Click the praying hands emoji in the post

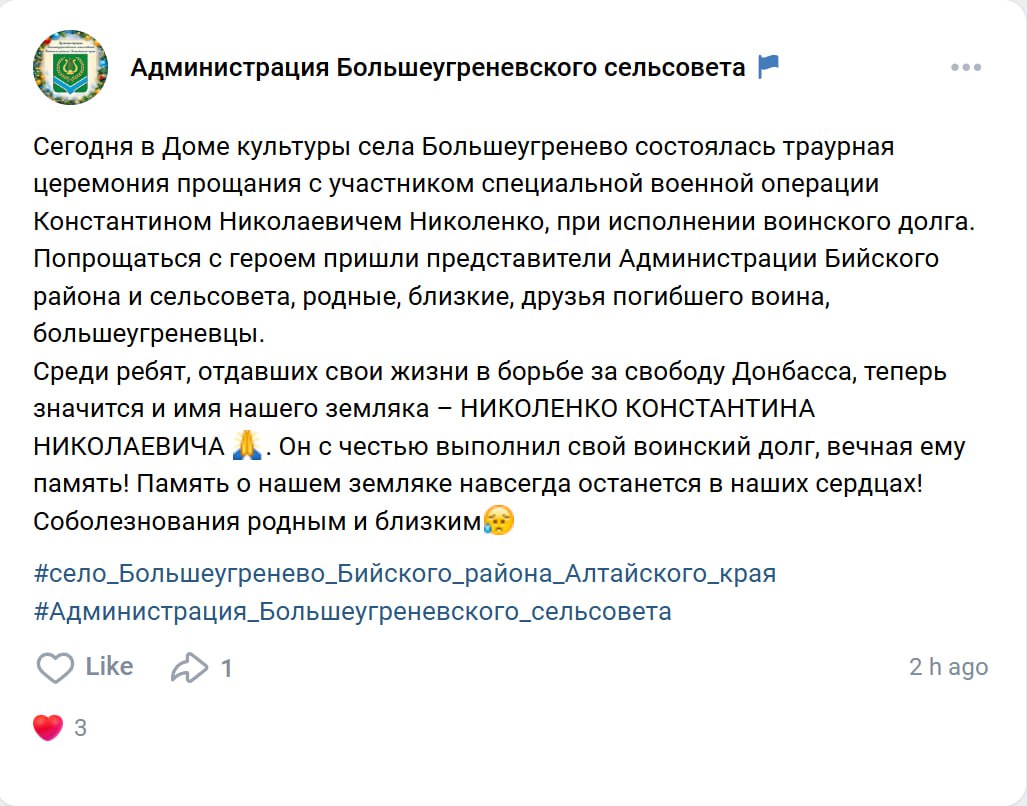(x=246, y=445)
